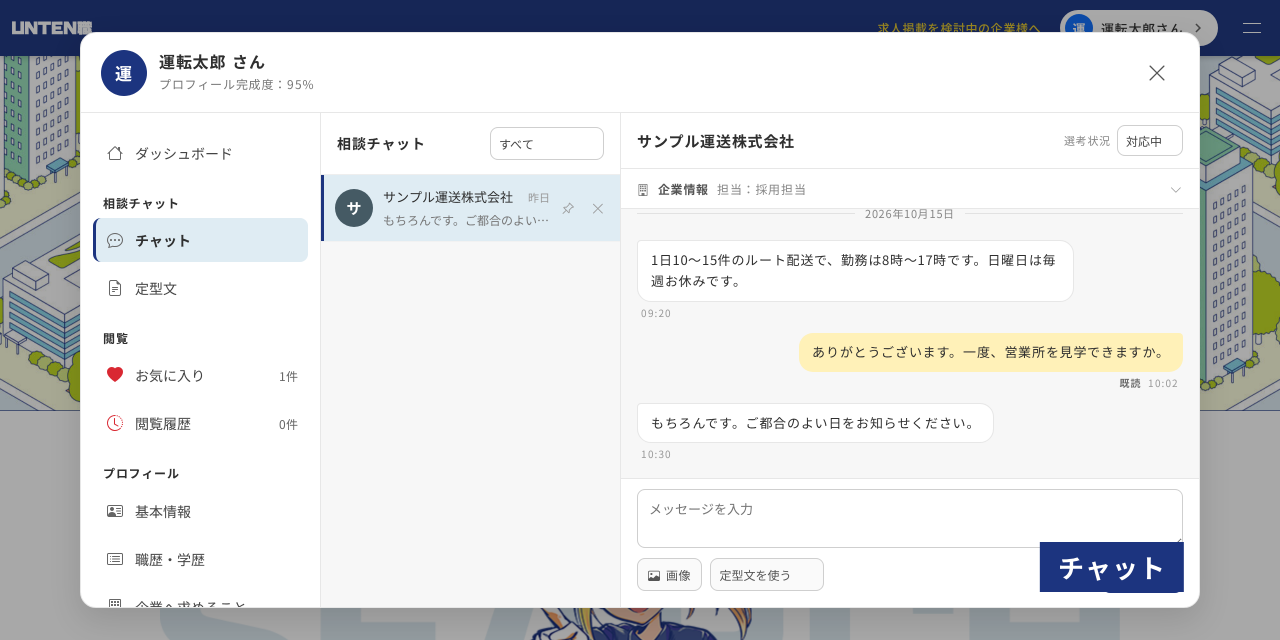Click the プロフィール完成度:95% text
The width and height of the screenshot is (1280, 640).
pyautogui.click(x=236, y=84)
